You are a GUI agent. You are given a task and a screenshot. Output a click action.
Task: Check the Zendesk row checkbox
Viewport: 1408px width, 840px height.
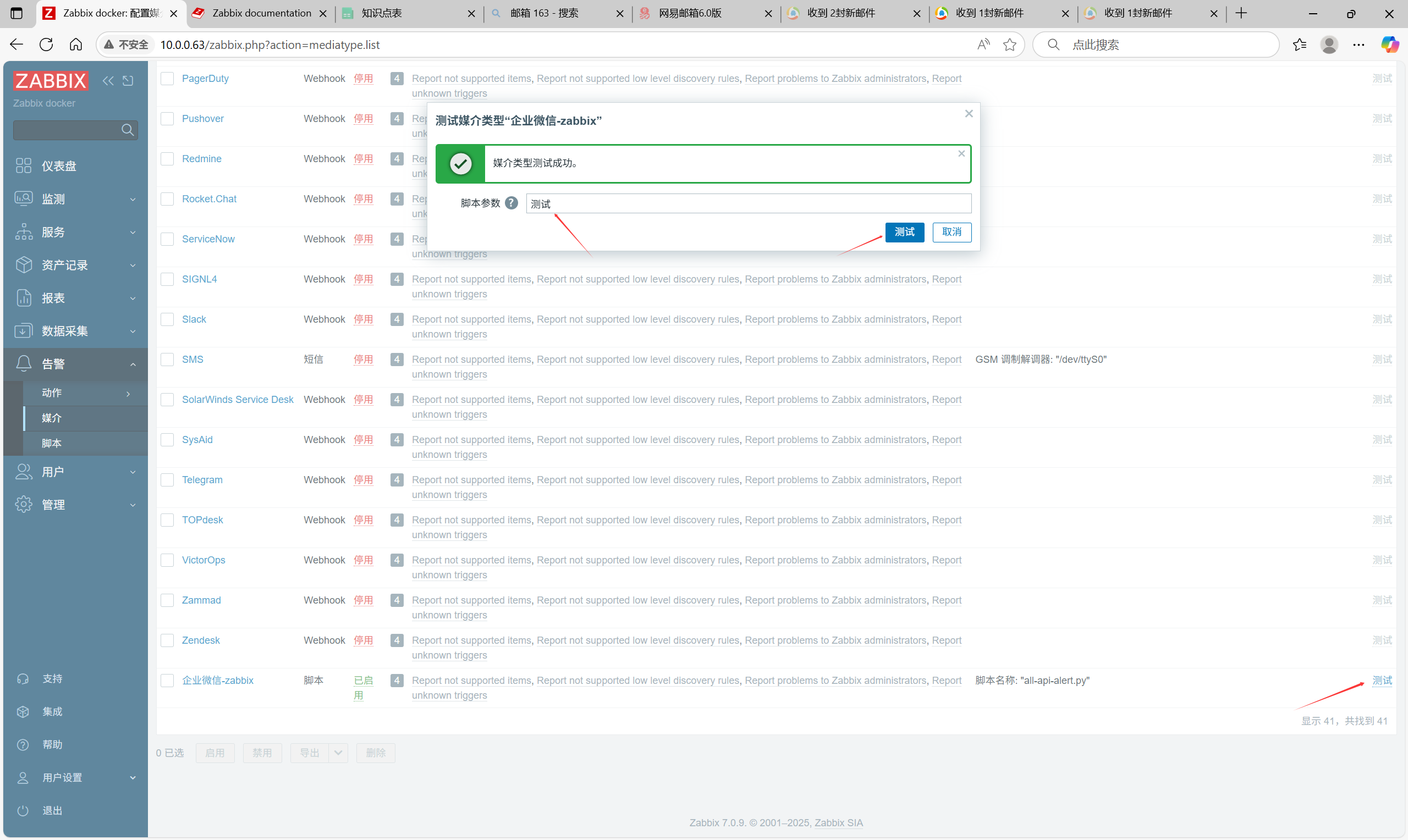167,641
